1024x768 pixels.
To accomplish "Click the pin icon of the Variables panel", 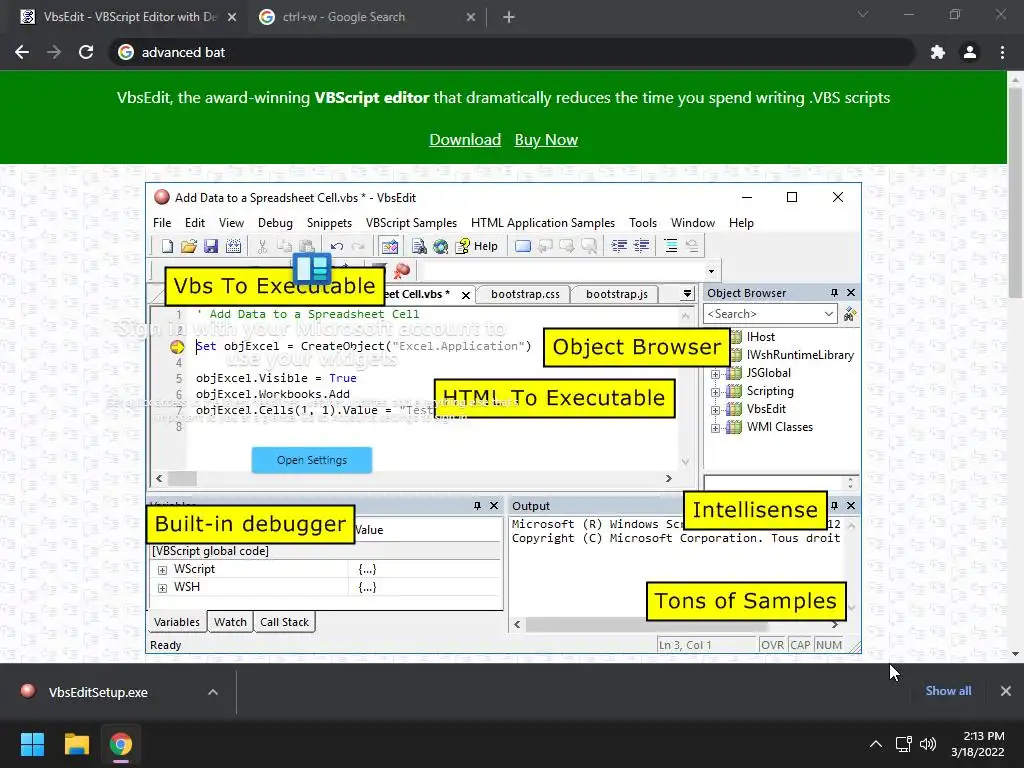I will 477,505.
